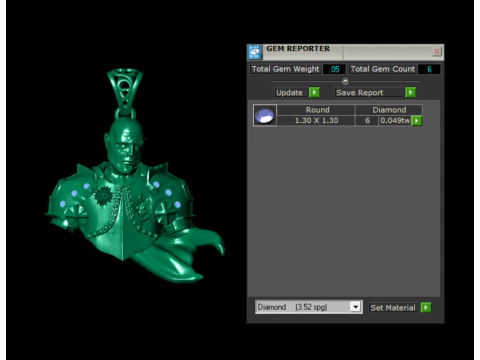This screenshot has height=360, width=480.
Task: Click the Gem Reporter logo icon
Action: (x=254, y=52)
